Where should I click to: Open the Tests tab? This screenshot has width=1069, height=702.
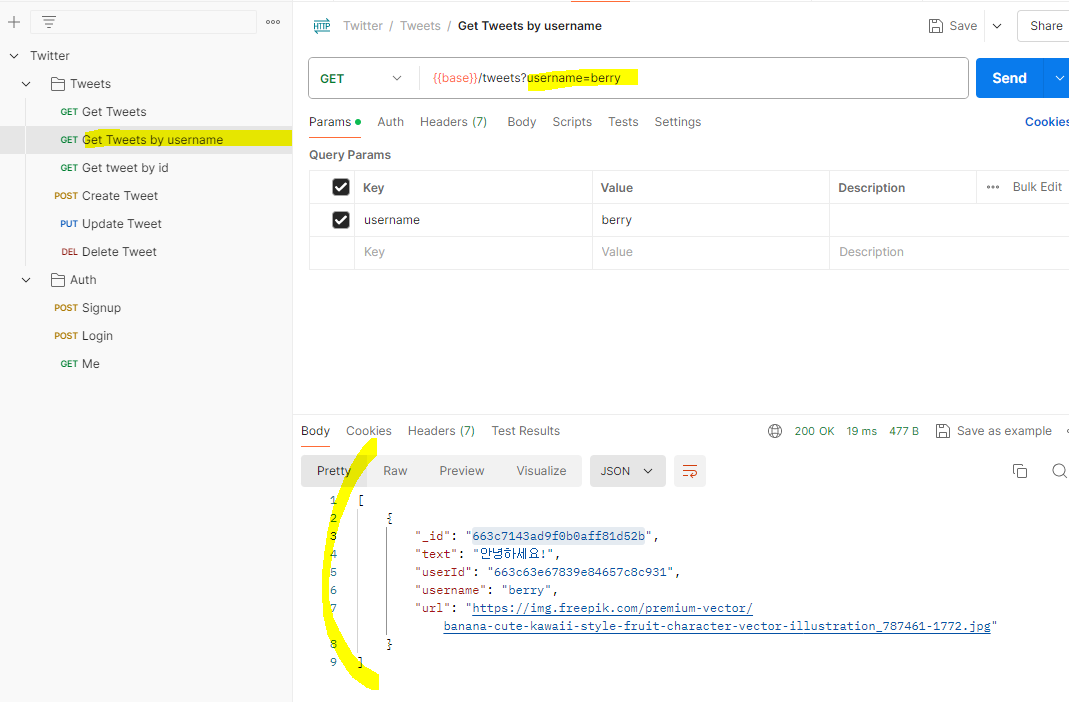[x=623, y=122]
